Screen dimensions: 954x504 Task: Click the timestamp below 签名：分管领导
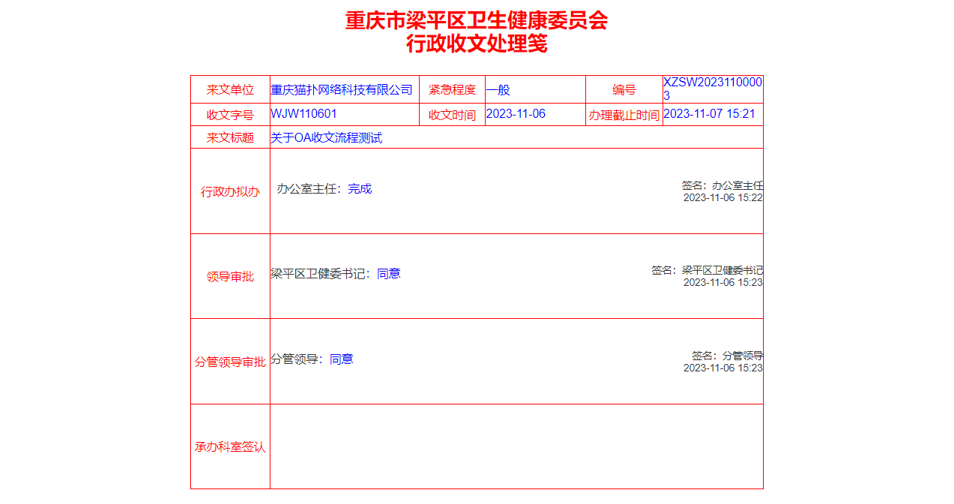(x=723, y=368)
